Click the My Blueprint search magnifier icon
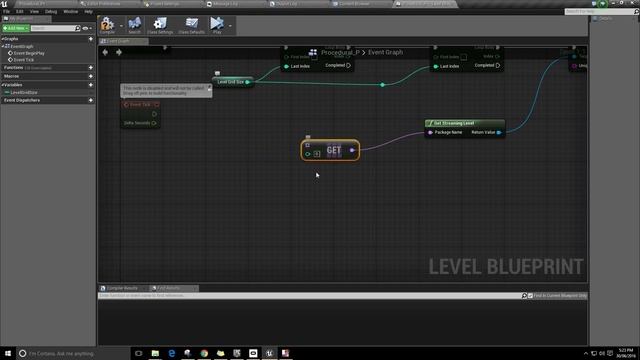 click(x=78, y=28)
